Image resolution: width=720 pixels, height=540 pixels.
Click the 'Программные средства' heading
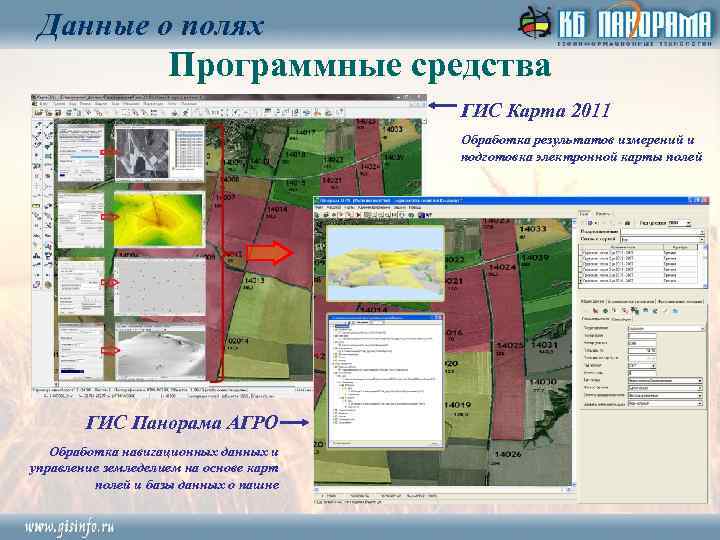360,67
